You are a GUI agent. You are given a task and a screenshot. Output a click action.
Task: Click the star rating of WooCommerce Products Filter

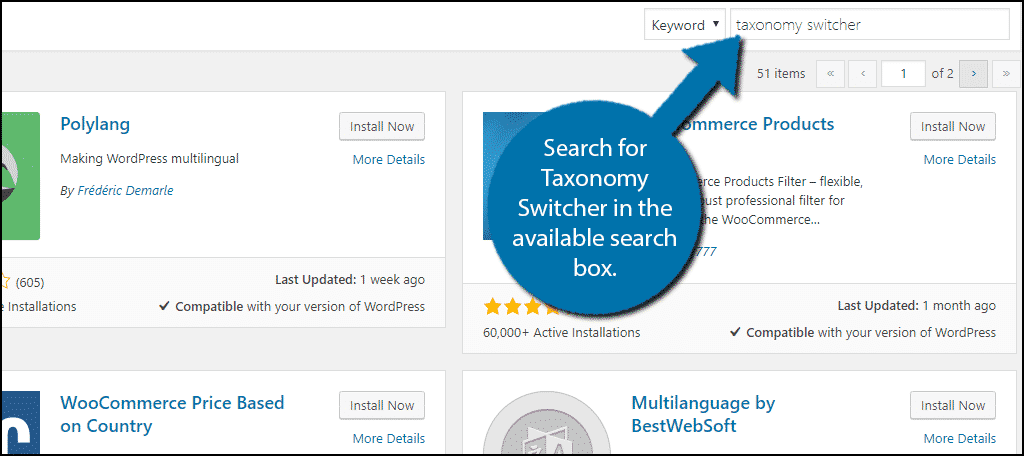[522, 307]
